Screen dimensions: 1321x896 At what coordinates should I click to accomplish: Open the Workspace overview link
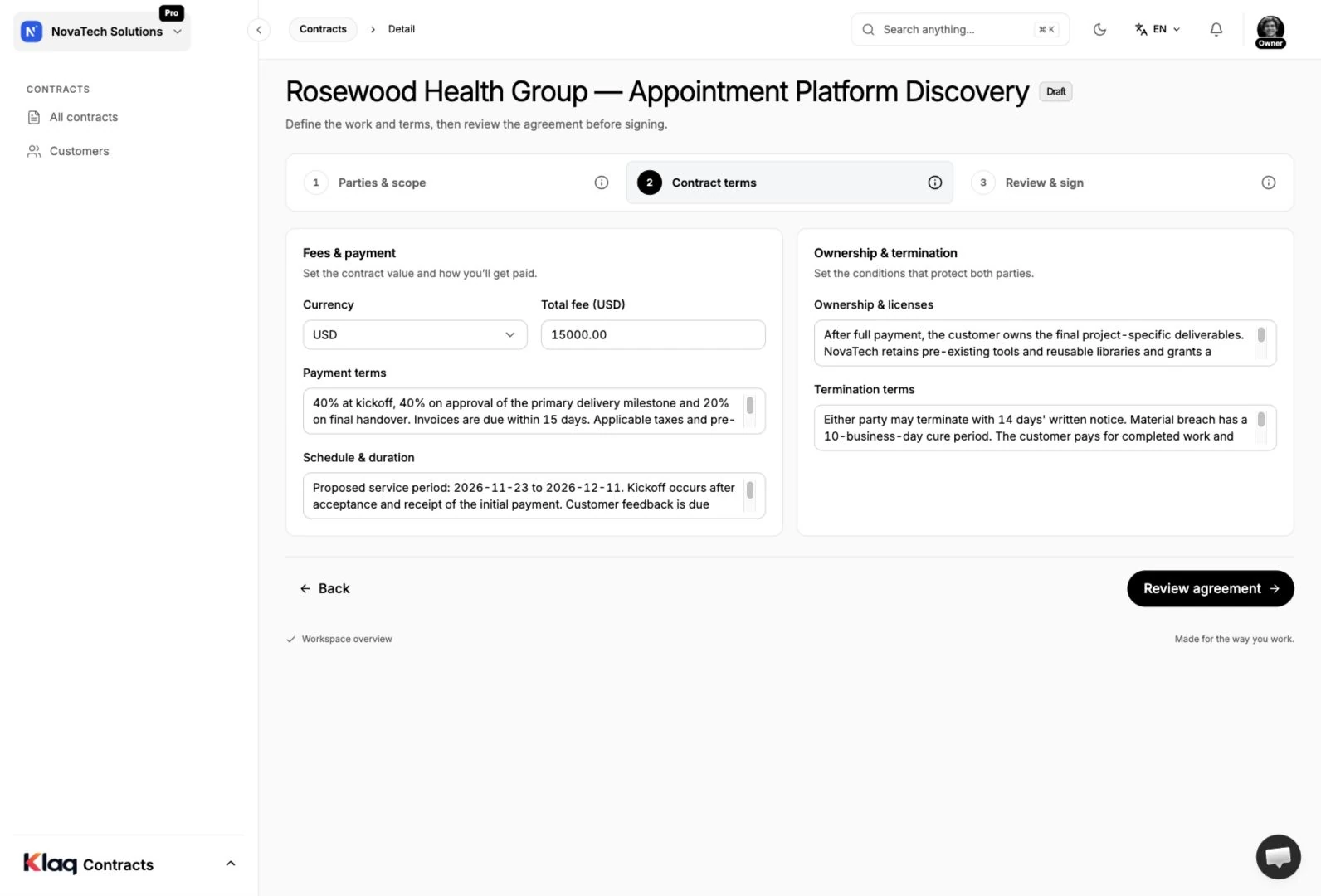click(339, 640)
